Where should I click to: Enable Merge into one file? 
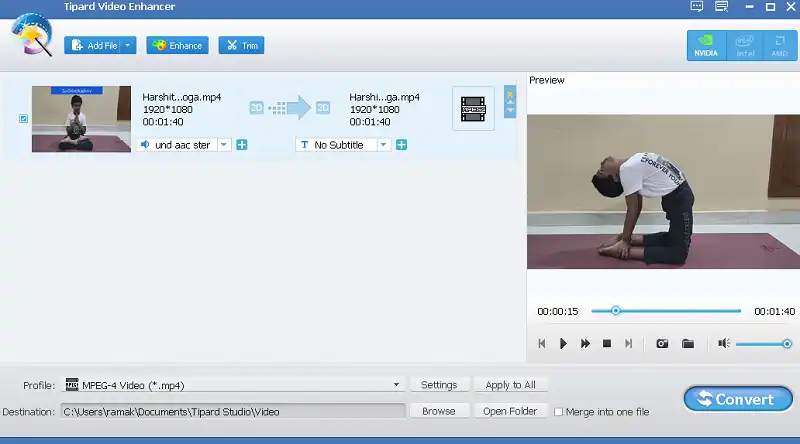(x=559, y=411)
